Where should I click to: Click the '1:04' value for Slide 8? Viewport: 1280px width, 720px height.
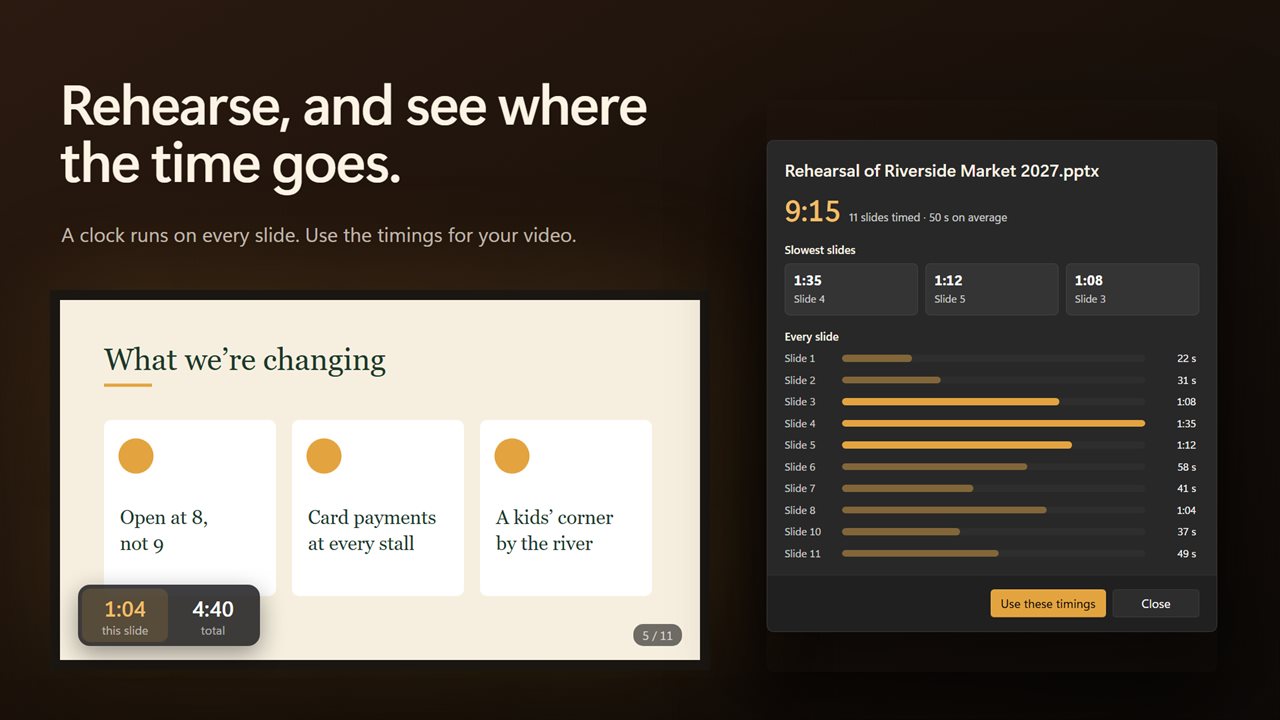1186,510
